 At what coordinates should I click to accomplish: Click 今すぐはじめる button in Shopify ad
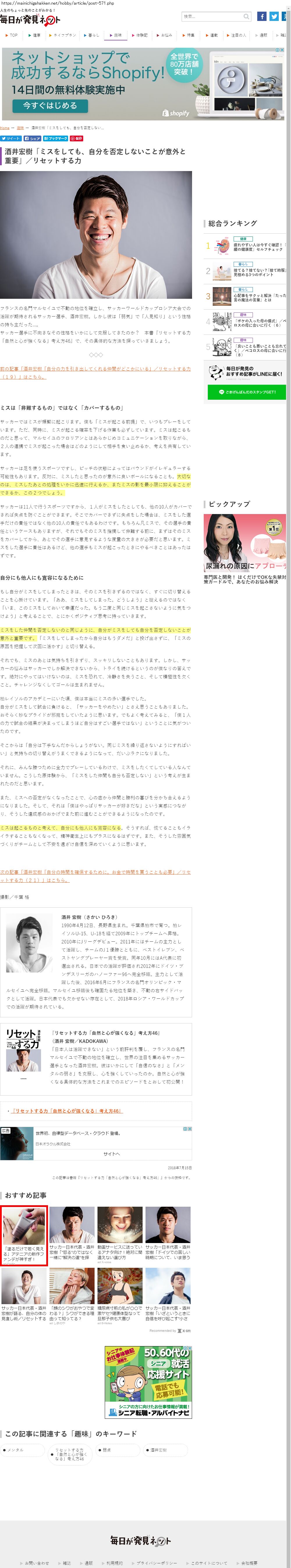pyautogui.click(x=50, y=105)
